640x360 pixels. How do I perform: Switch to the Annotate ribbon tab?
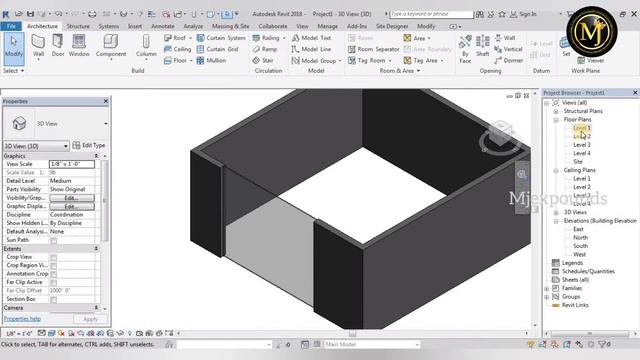click(x=163, y=26)
